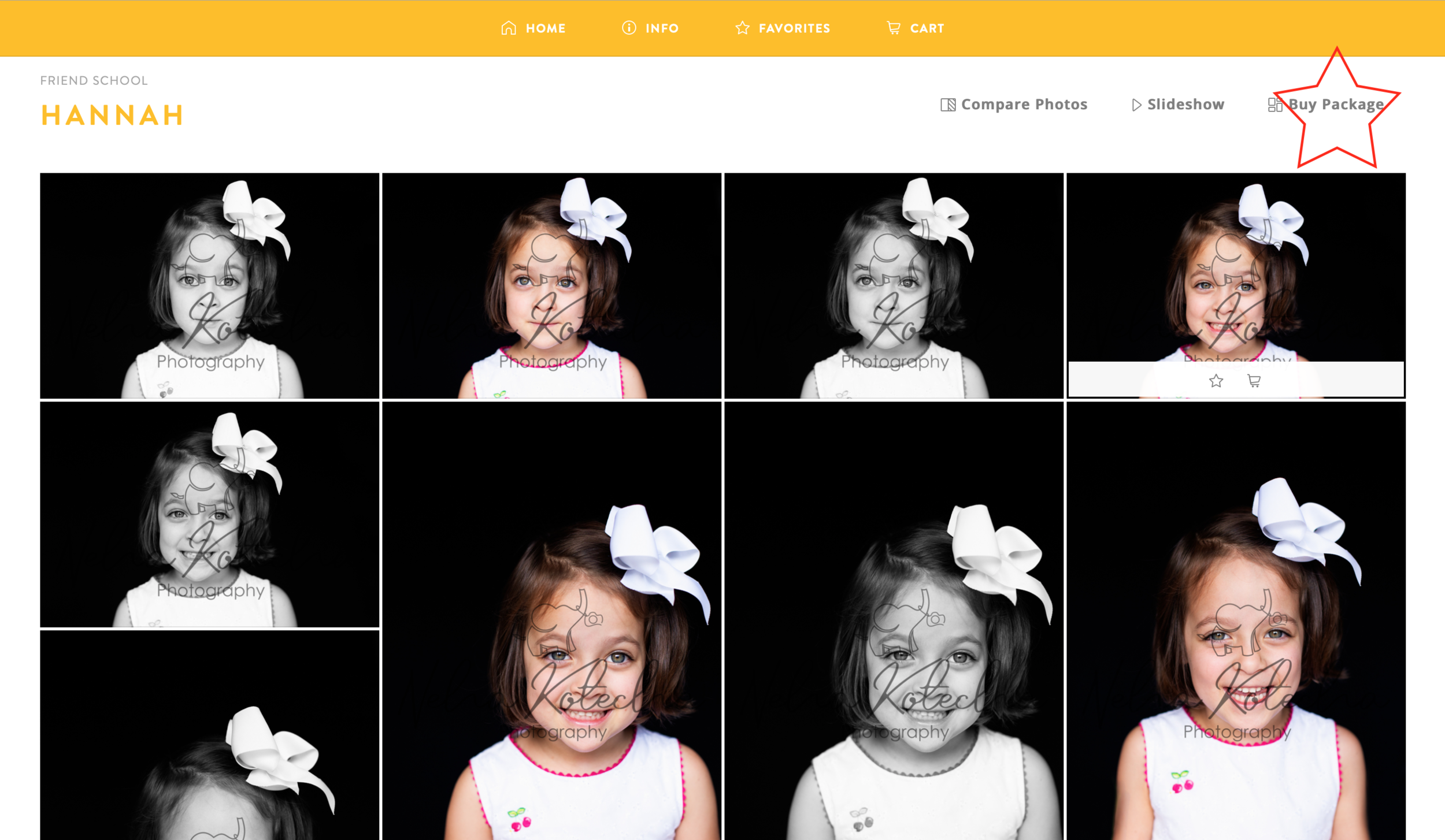This screenshot has width=1445, height=840.
Task: Open the HOME menu item
Action: [x=545, y=28]
